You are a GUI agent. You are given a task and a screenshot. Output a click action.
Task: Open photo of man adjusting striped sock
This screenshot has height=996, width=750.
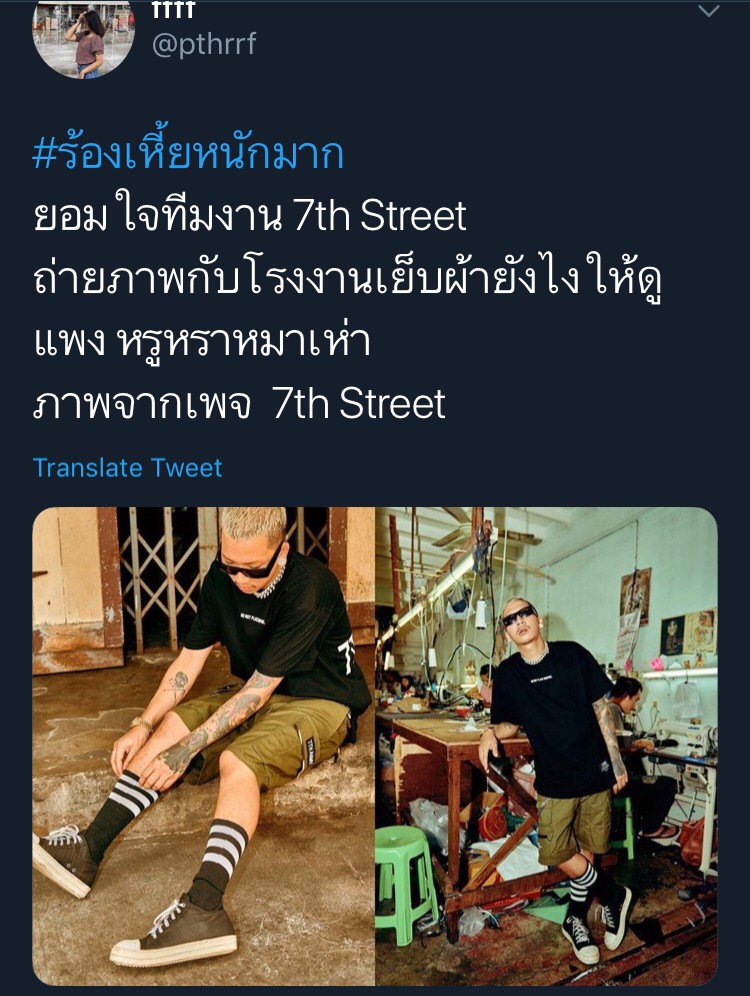(203, 746)
